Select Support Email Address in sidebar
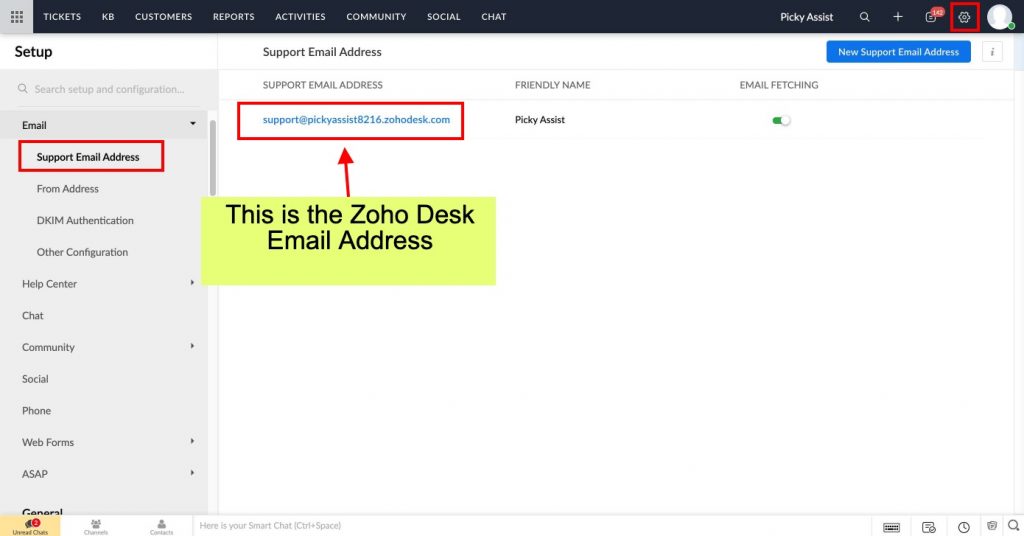The width and height of the screenshot is (1024, 536). (x=88, y=157)
